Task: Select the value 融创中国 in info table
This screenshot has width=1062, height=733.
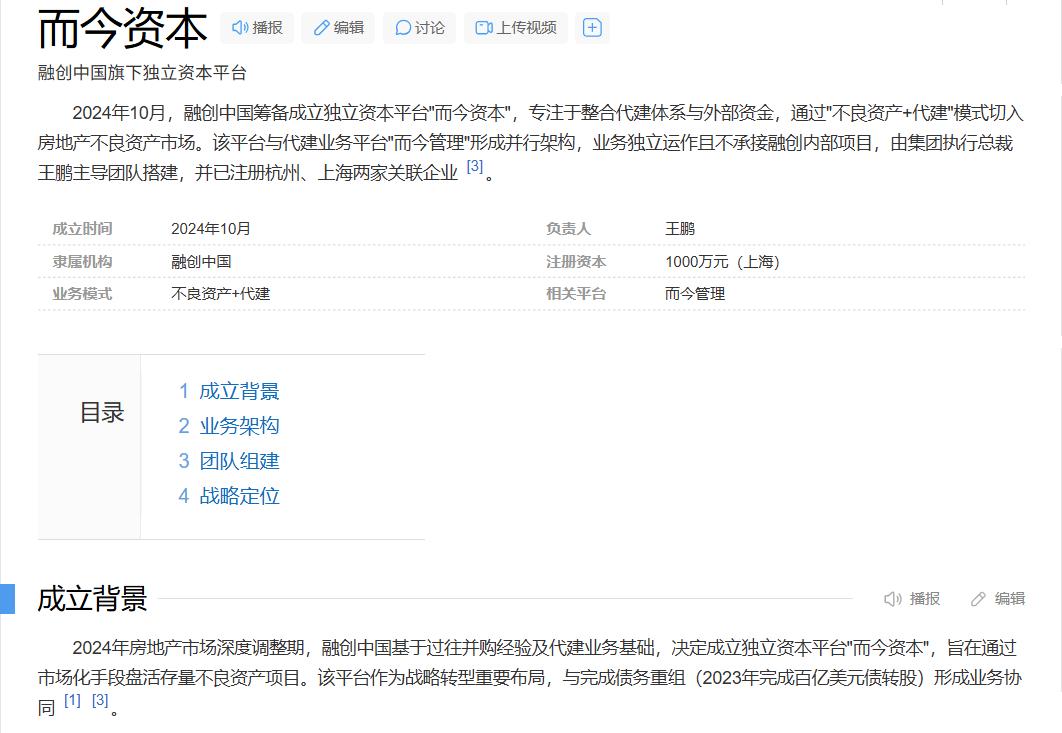Action: coord(201,261)
